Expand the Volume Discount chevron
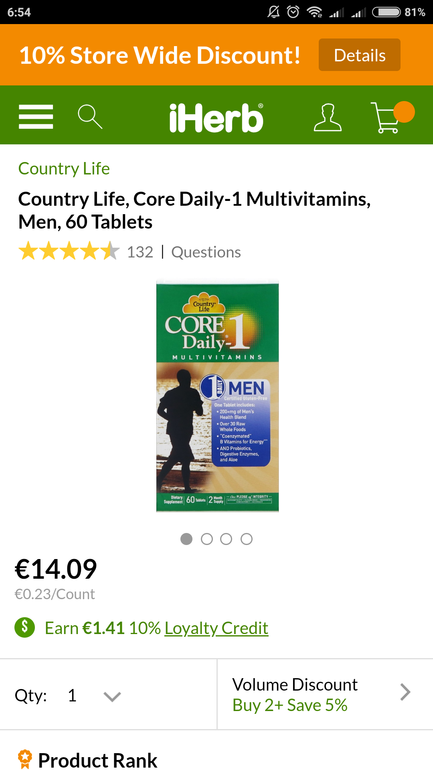This screenshot has width=433, height=770. [405, 692]
